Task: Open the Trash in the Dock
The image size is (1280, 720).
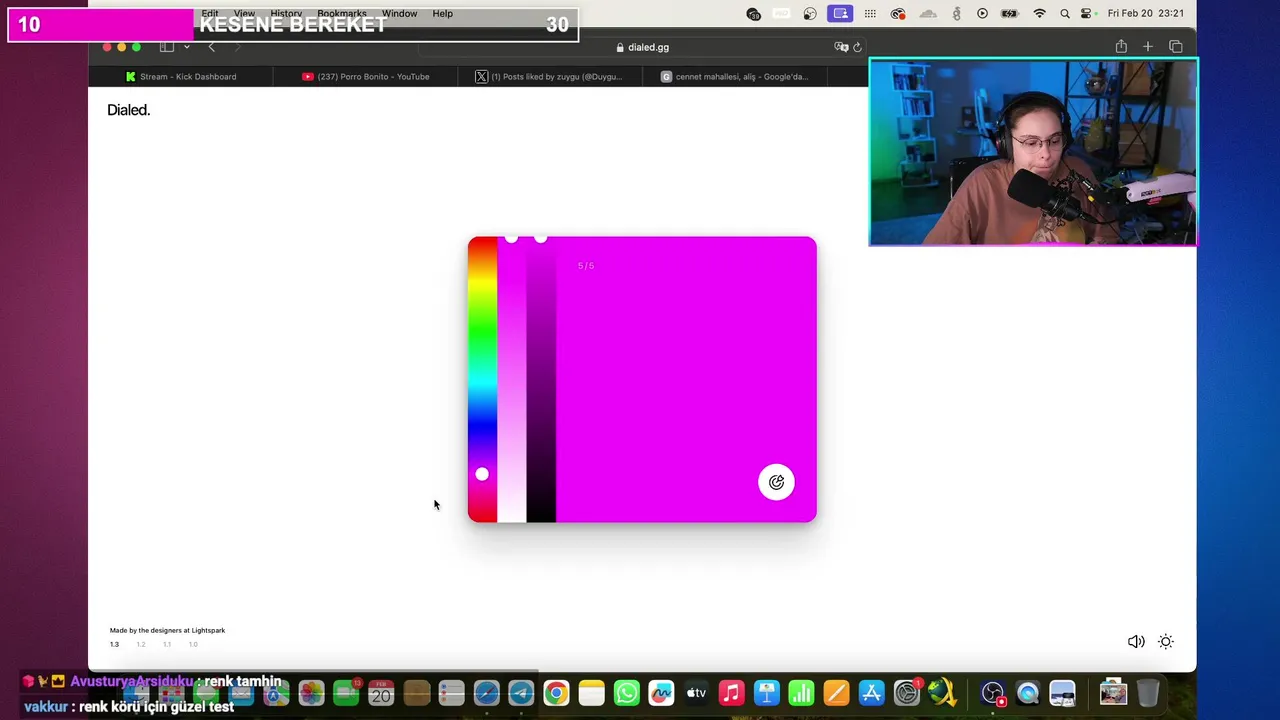Action: [1148, 693]
